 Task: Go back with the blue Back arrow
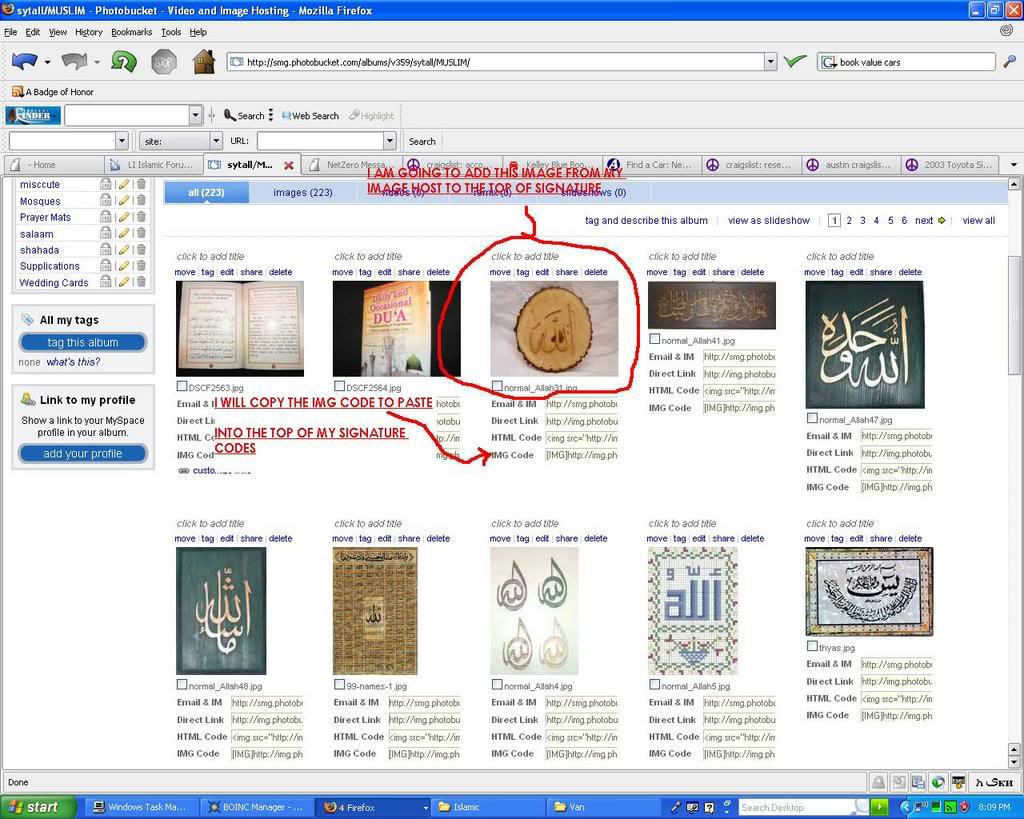point(25,61)
